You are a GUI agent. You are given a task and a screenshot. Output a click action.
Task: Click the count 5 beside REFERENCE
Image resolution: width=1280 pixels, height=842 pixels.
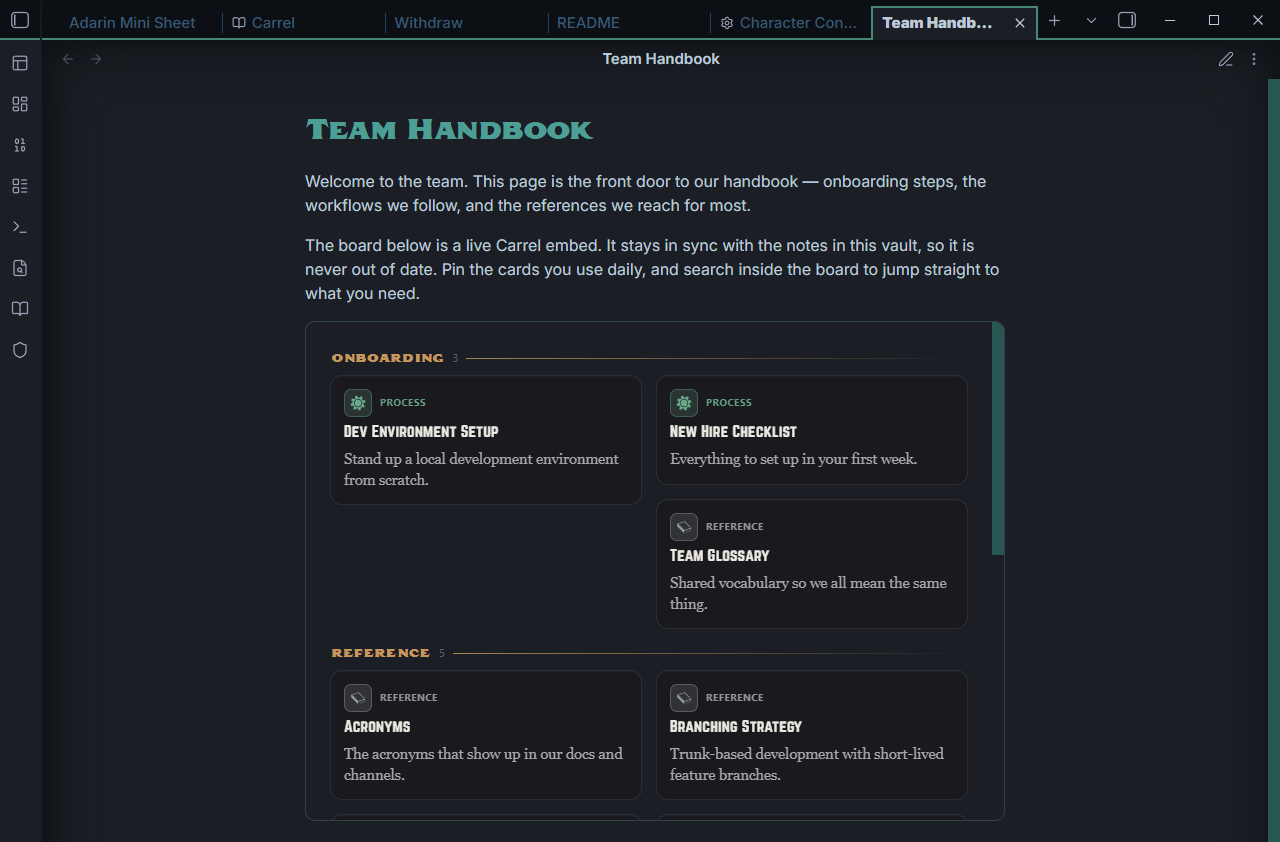click(x=442, y=653)
